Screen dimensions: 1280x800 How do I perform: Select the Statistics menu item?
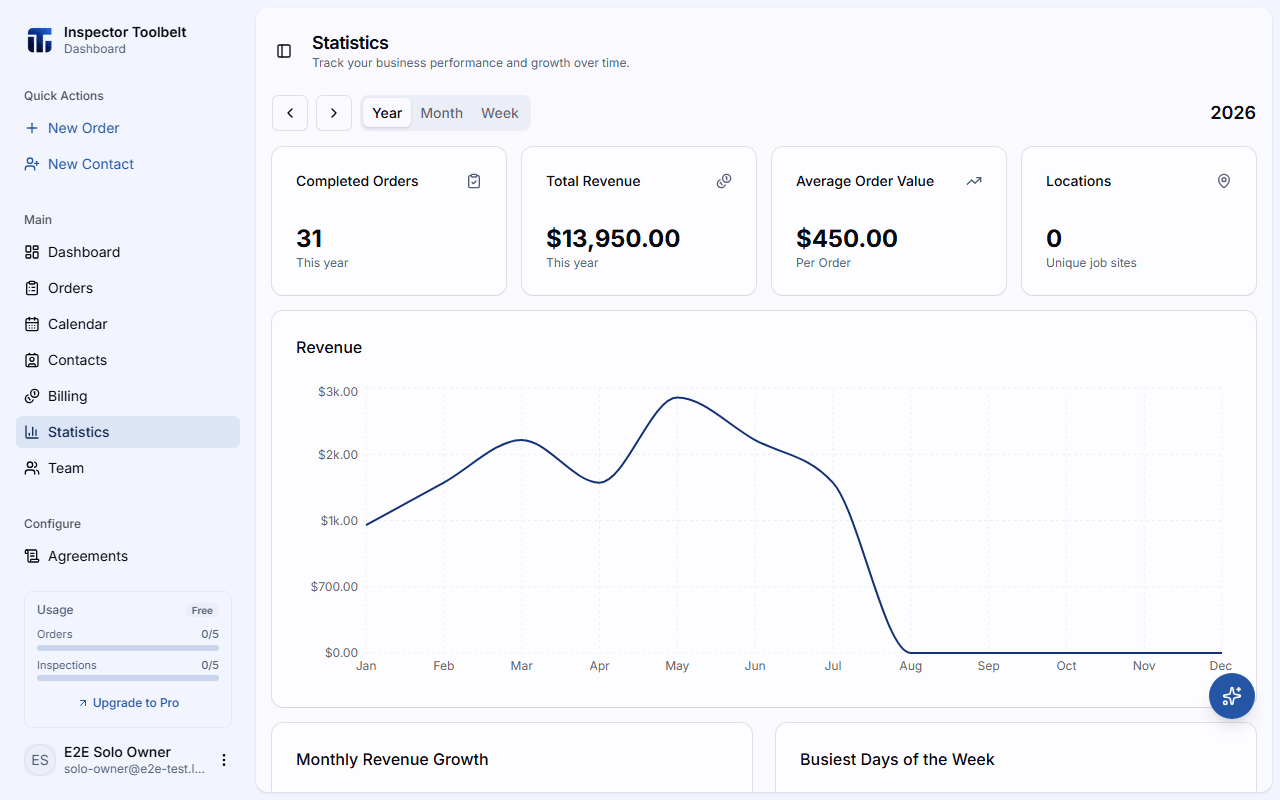pos(128,432)
